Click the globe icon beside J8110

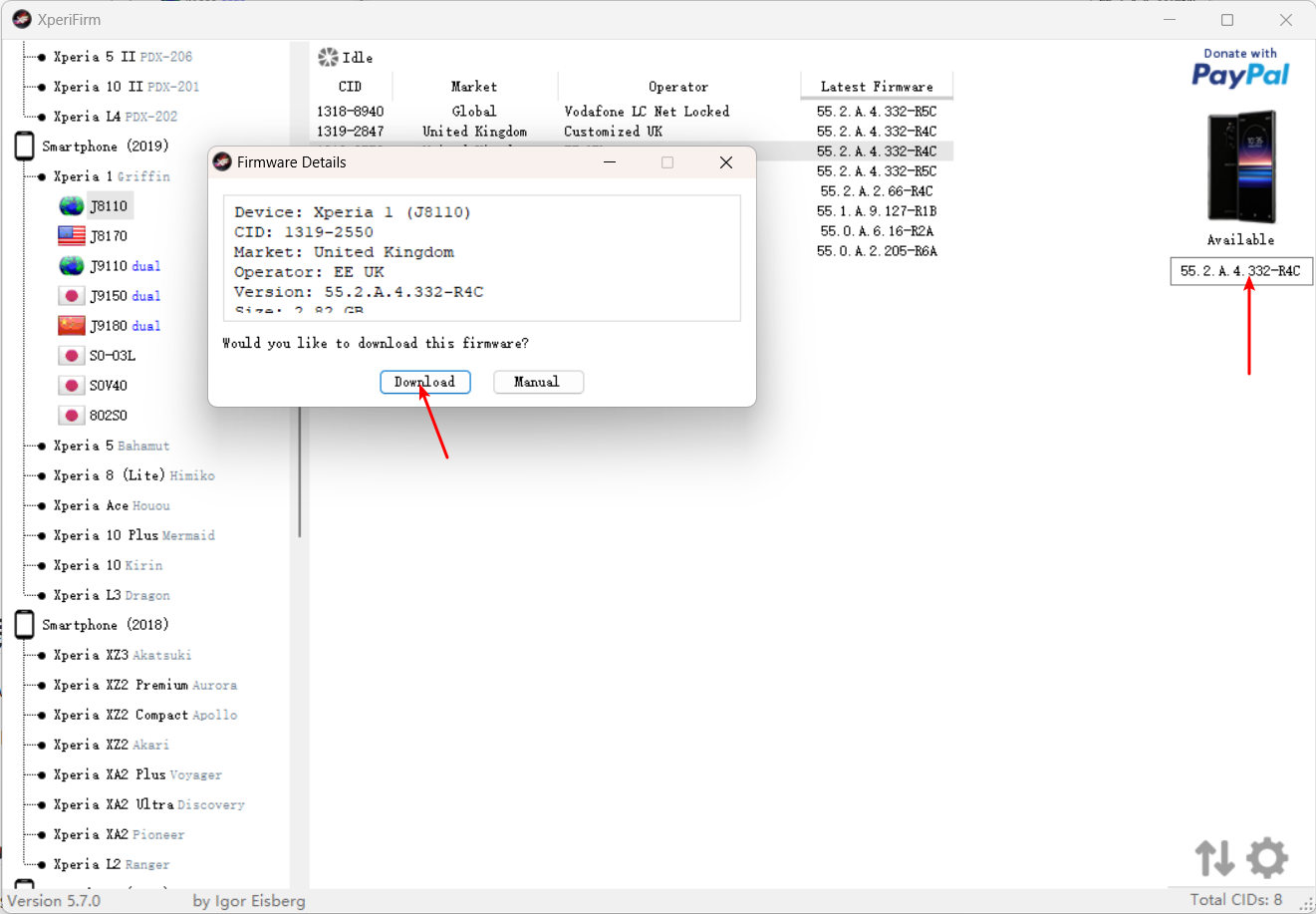click(x=71, y=206)
